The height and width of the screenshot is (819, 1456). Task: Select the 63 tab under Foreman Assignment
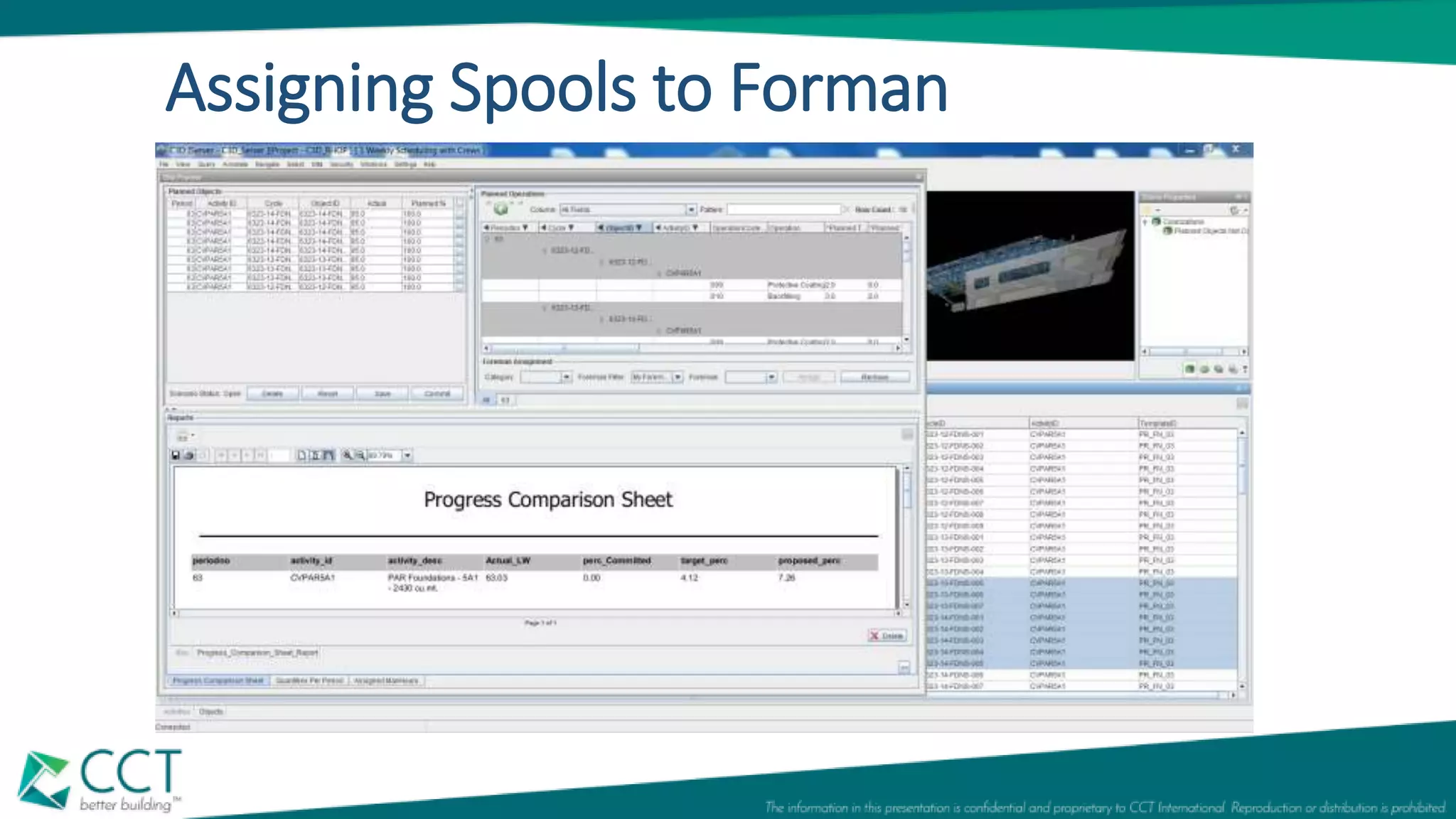505,400
